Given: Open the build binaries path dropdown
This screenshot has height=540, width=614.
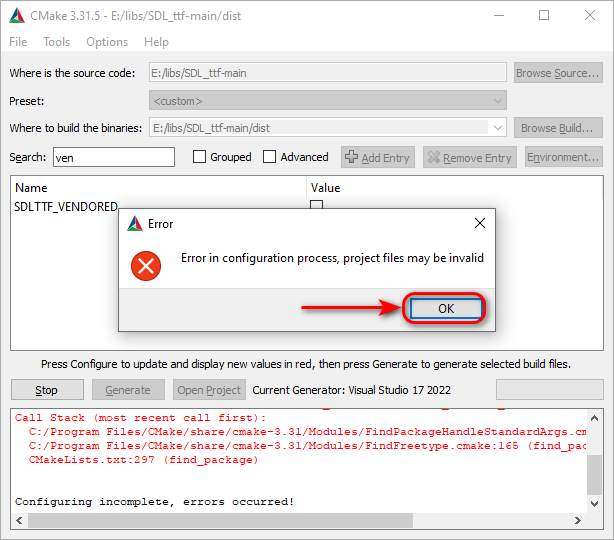Looking at the screenshot, I should (497, 127).
